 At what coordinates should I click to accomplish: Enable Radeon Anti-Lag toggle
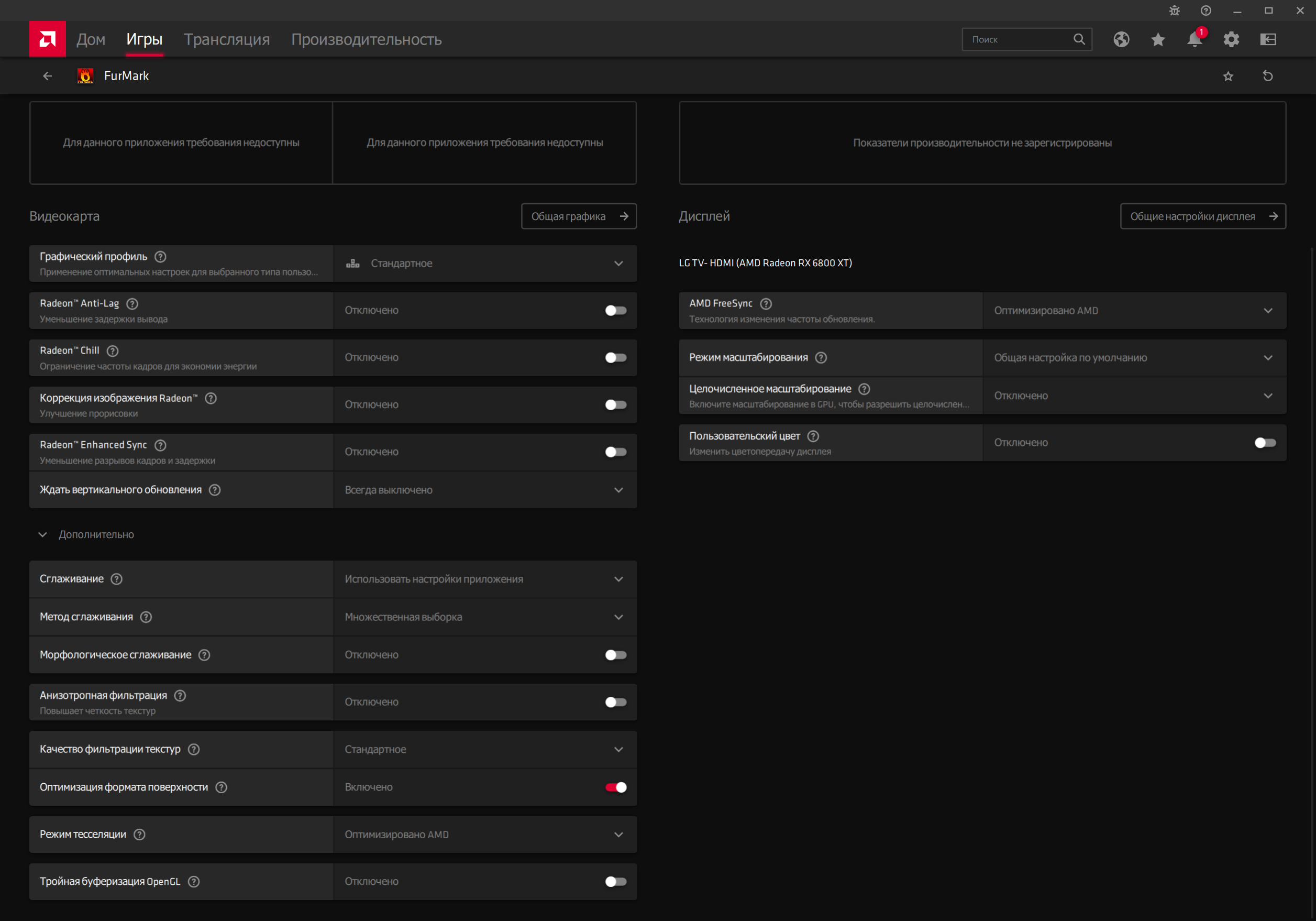pyautogui.click(x=616, y=310)
